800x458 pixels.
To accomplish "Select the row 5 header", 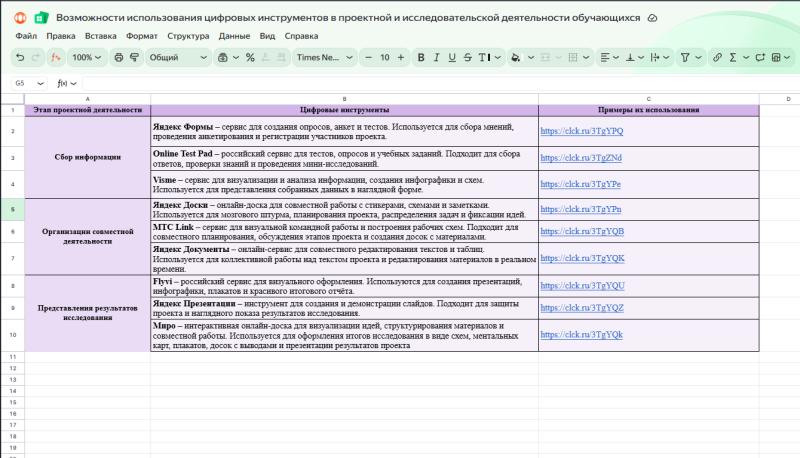I will coord(13,210).
